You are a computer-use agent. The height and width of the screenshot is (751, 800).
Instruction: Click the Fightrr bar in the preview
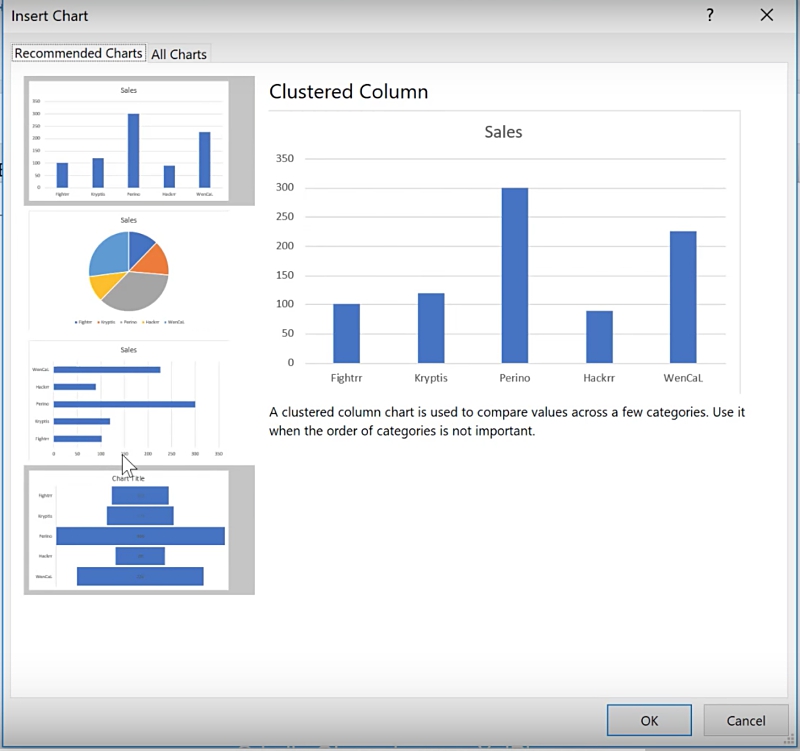[346, 333]
